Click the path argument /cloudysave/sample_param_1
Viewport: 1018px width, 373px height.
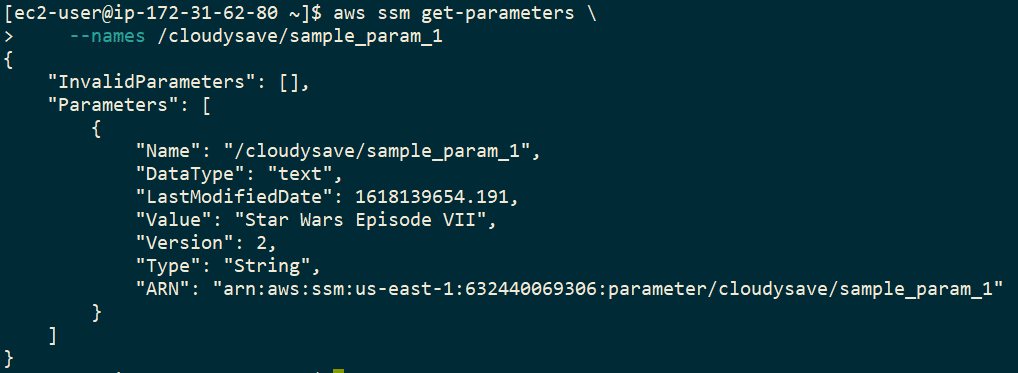[x=301, y=37]
